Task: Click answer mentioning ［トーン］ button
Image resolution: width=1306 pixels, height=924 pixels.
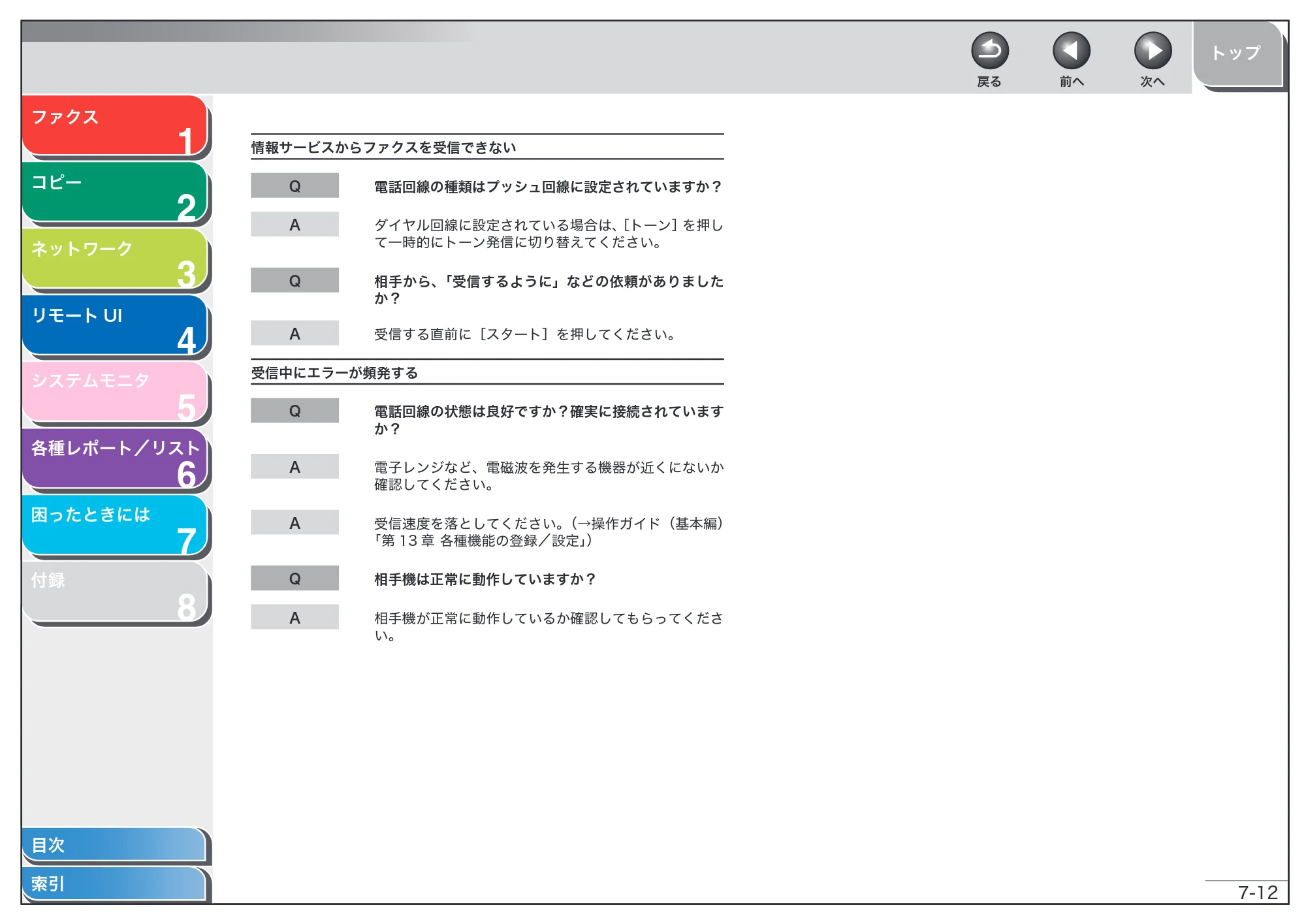Action: [549, 233]
